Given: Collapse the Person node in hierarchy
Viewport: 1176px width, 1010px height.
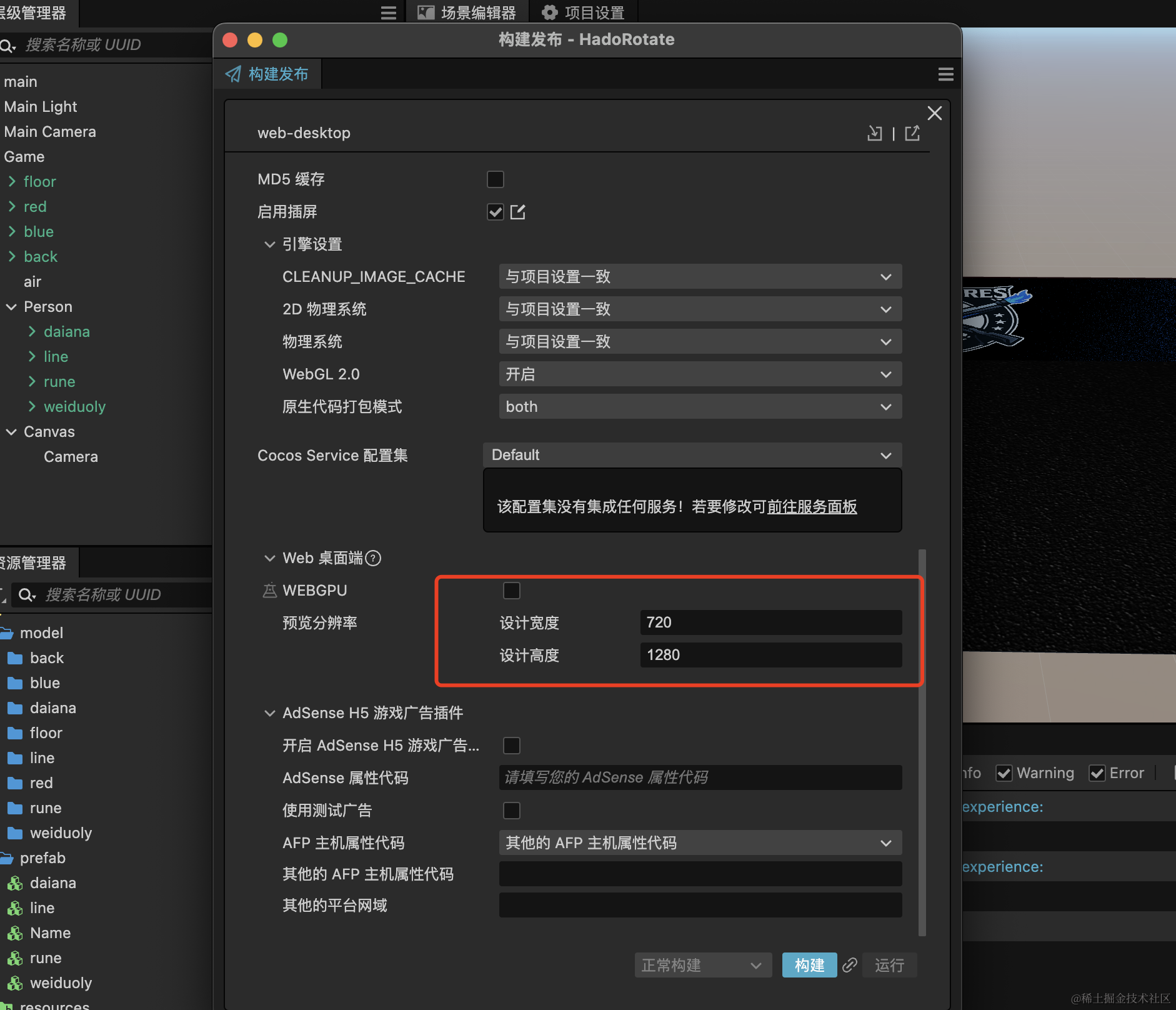Looking at the screenshot, I should pyautogui.click(x=12, y=307).
